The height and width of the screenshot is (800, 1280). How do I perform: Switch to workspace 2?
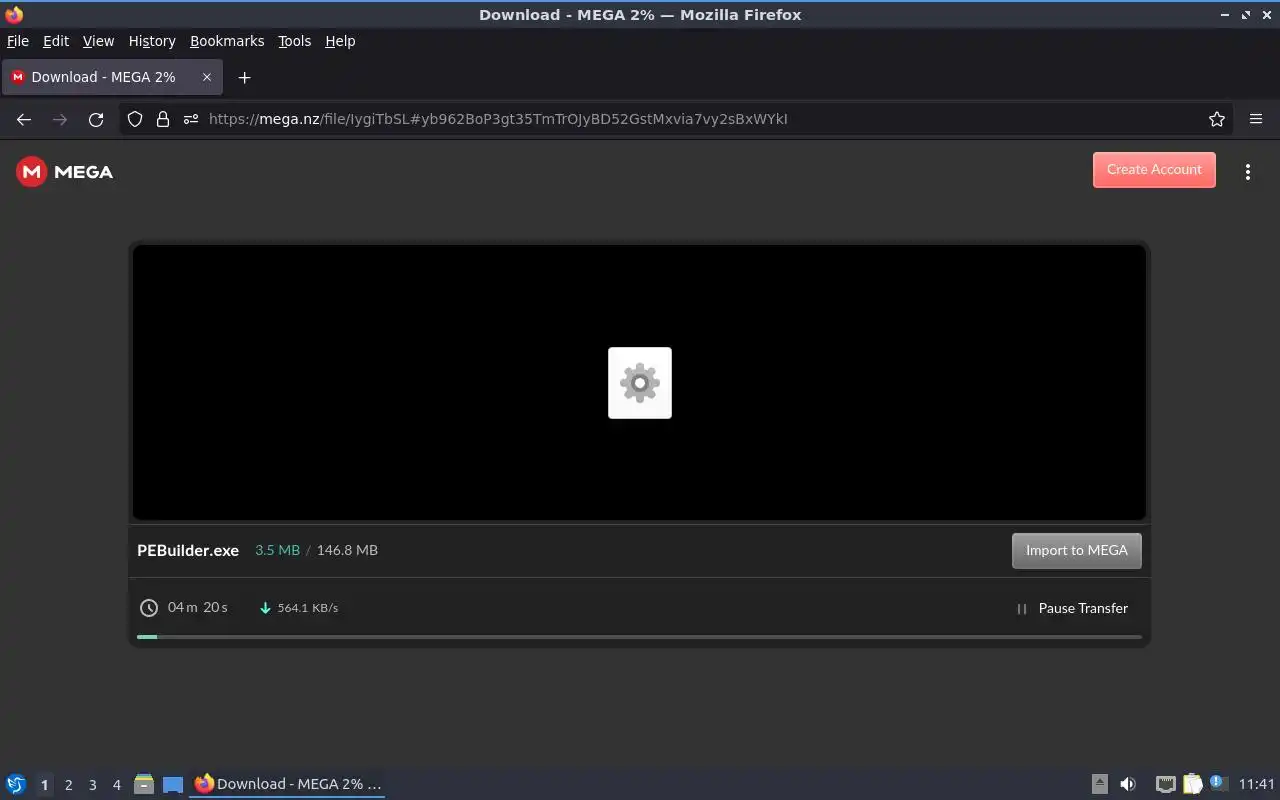click(x=68, y=785)
